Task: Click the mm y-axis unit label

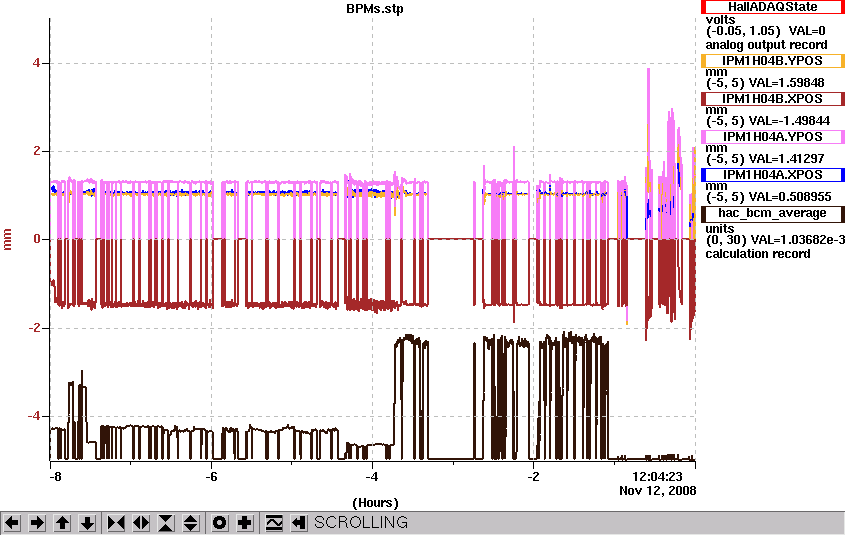Action: click(8, 240)
